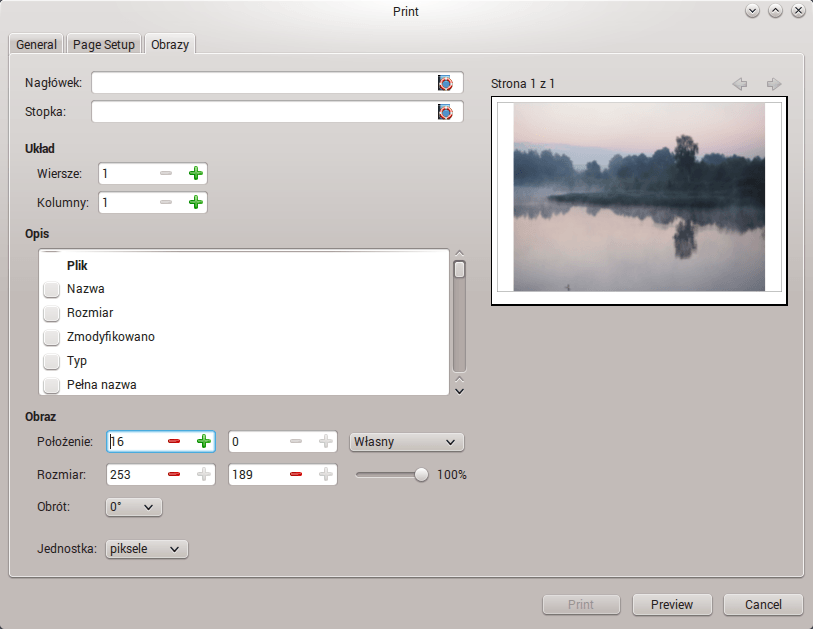Increase vertical Położenie value 0
The height and width of the screenshot is (629, 813).
click(326, 441)
